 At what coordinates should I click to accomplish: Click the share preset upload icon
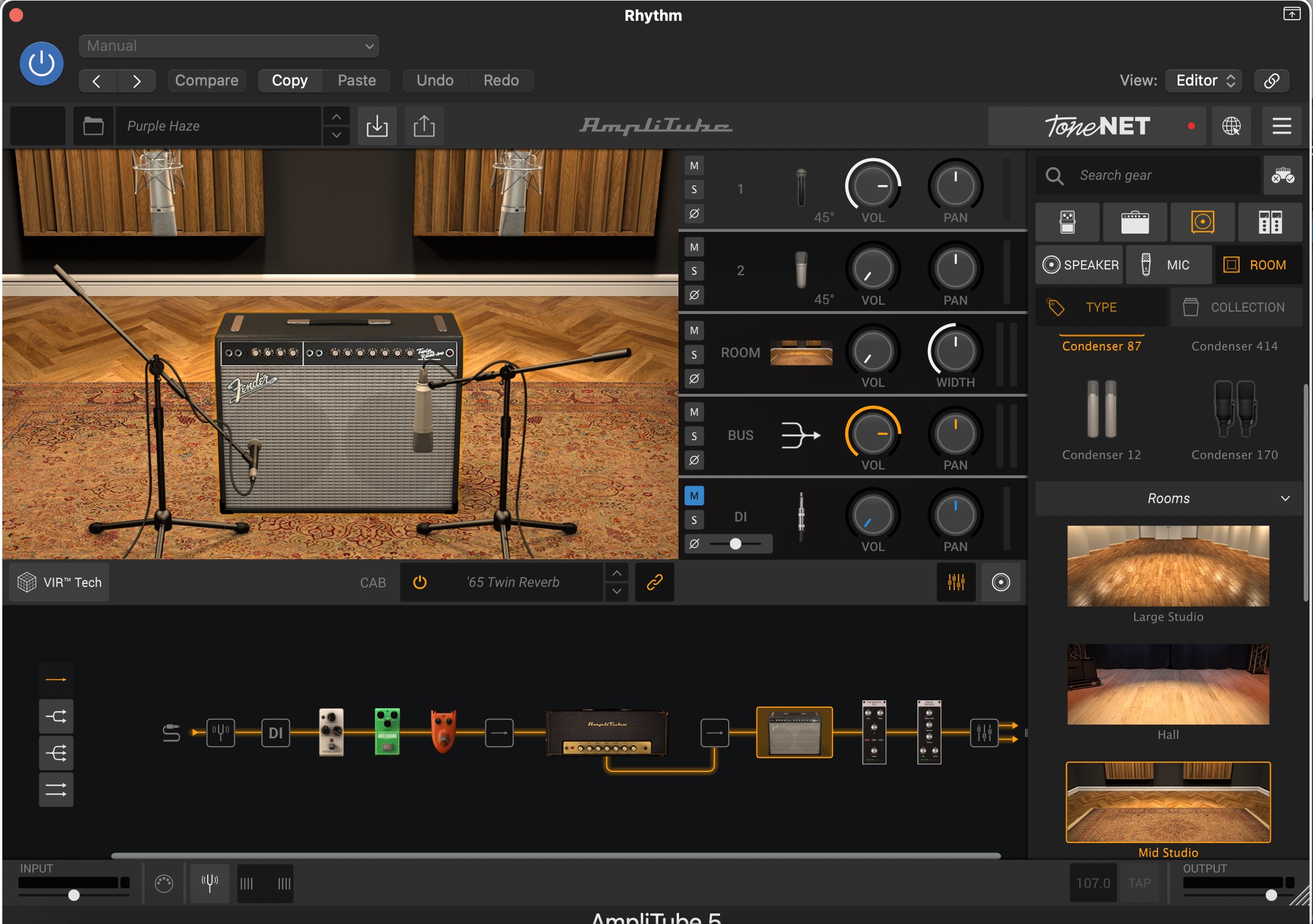click(424, 125)
